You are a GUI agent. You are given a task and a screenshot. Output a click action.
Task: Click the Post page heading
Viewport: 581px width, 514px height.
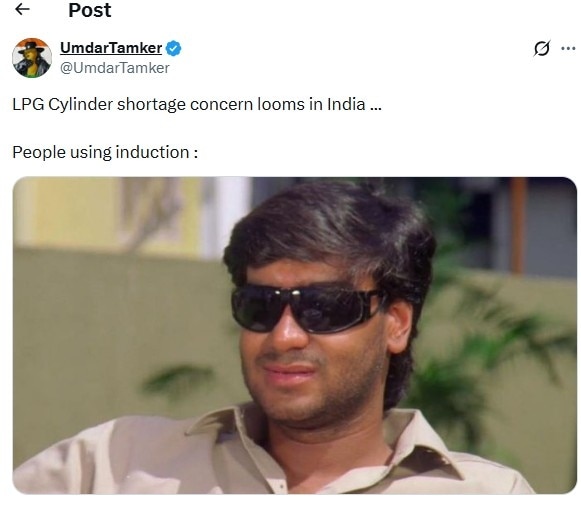pos(90,10)
